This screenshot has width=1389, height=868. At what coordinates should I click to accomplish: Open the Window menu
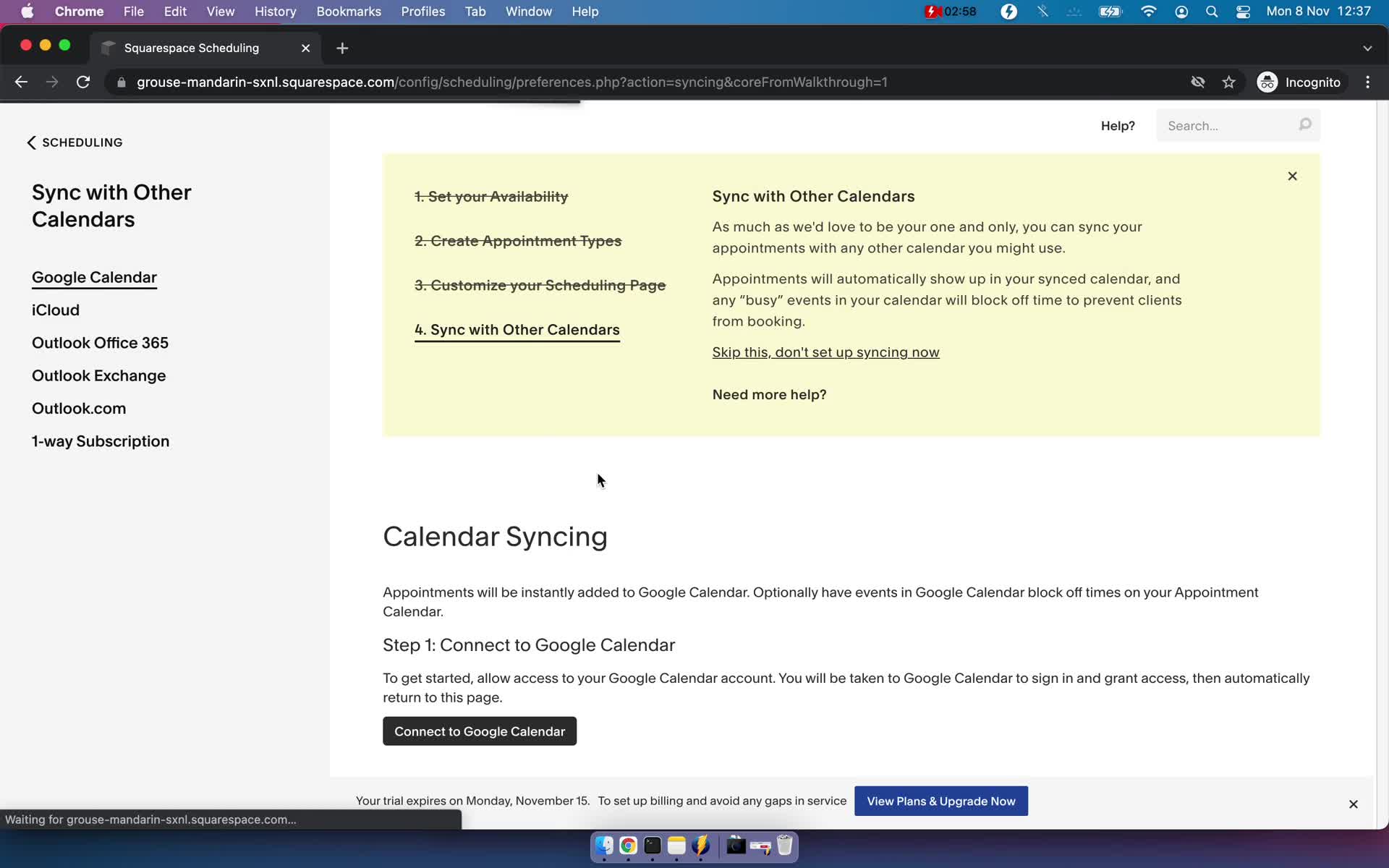click(528, 12)
